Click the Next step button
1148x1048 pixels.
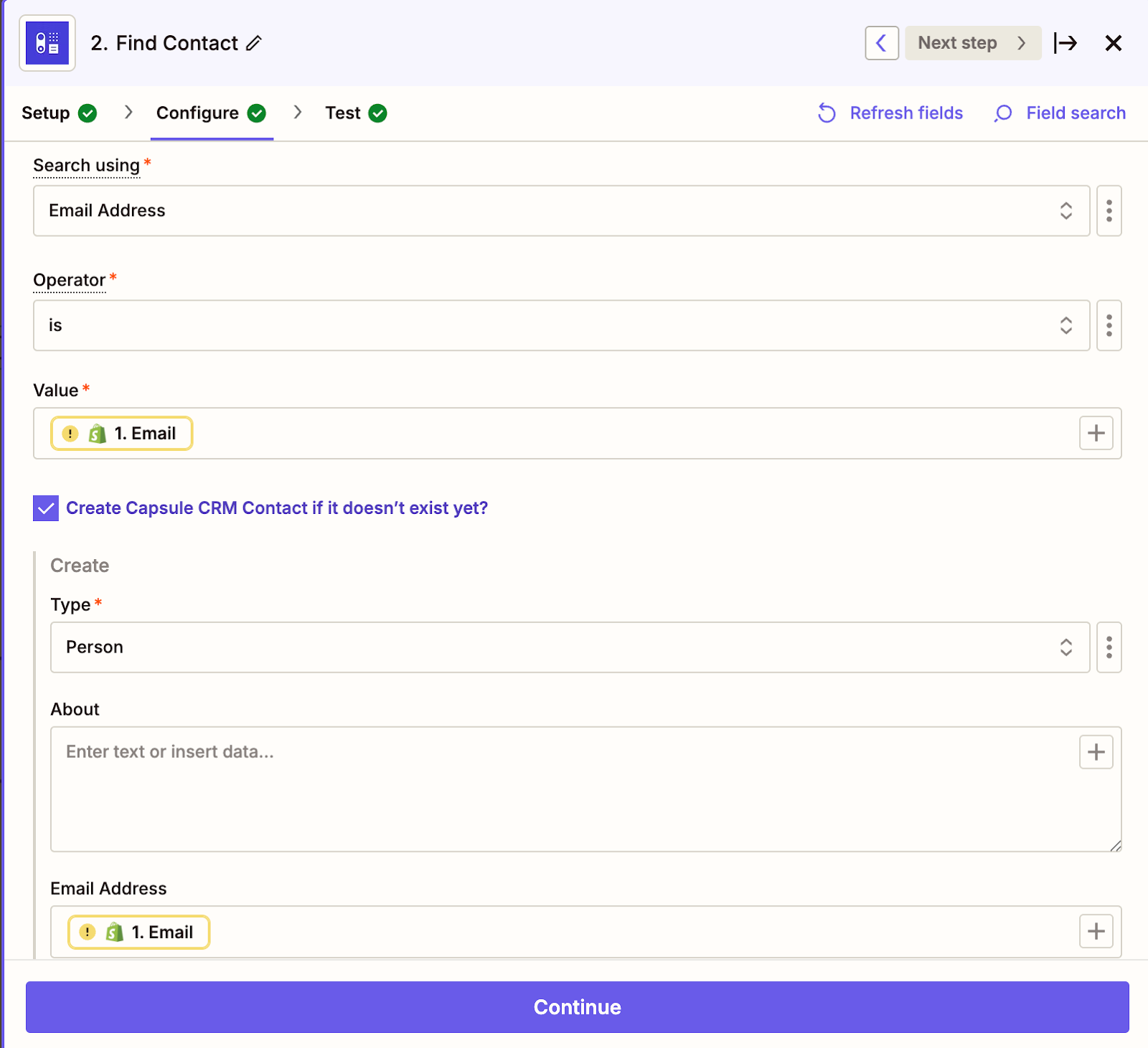click(973, 43)
